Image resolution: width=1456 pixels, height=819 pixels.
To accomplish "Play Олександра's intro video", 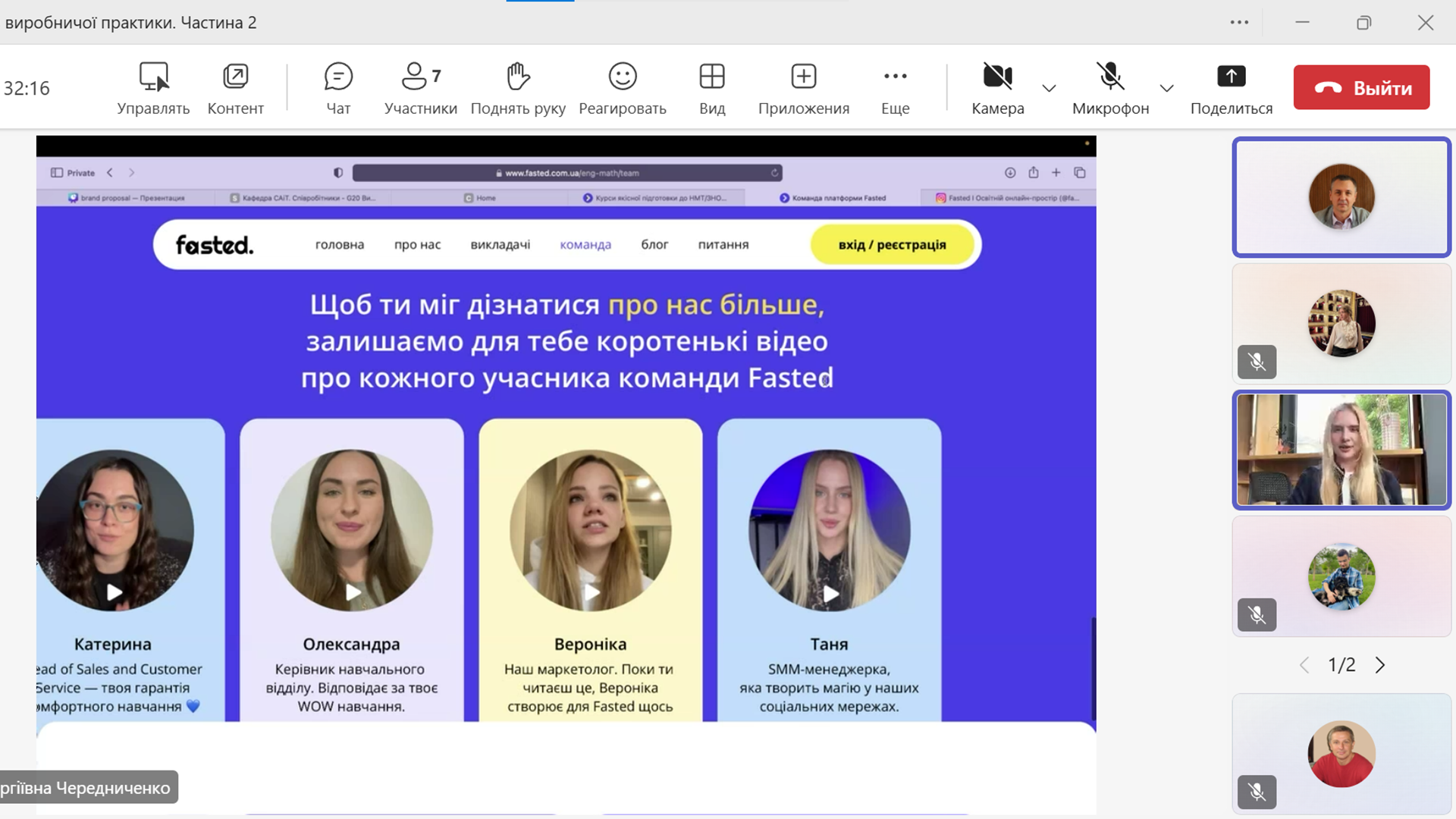I will click(353, 592).
